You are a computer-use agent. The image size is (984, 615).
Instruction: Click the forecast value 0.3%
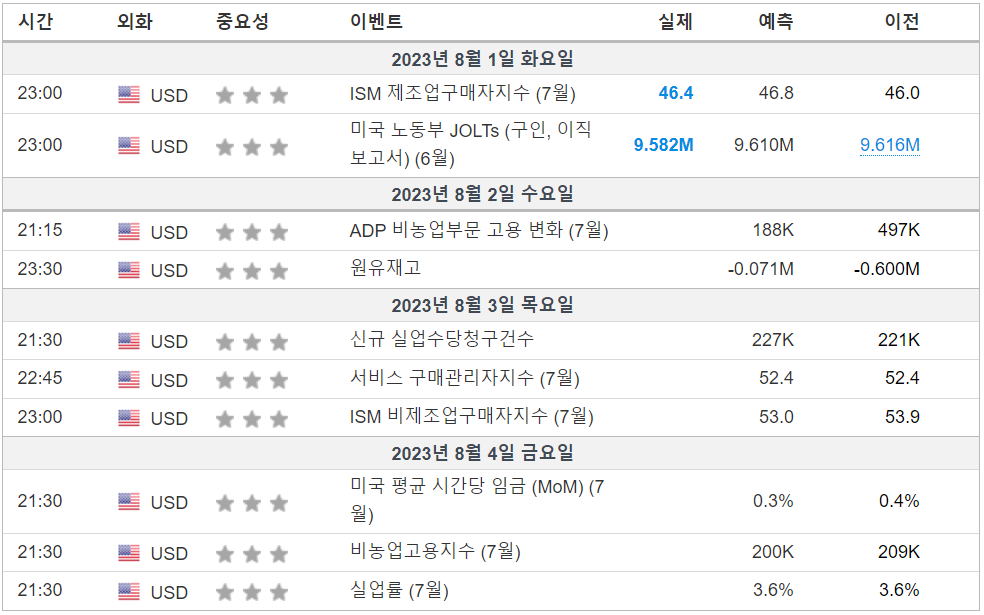point(773,501)
